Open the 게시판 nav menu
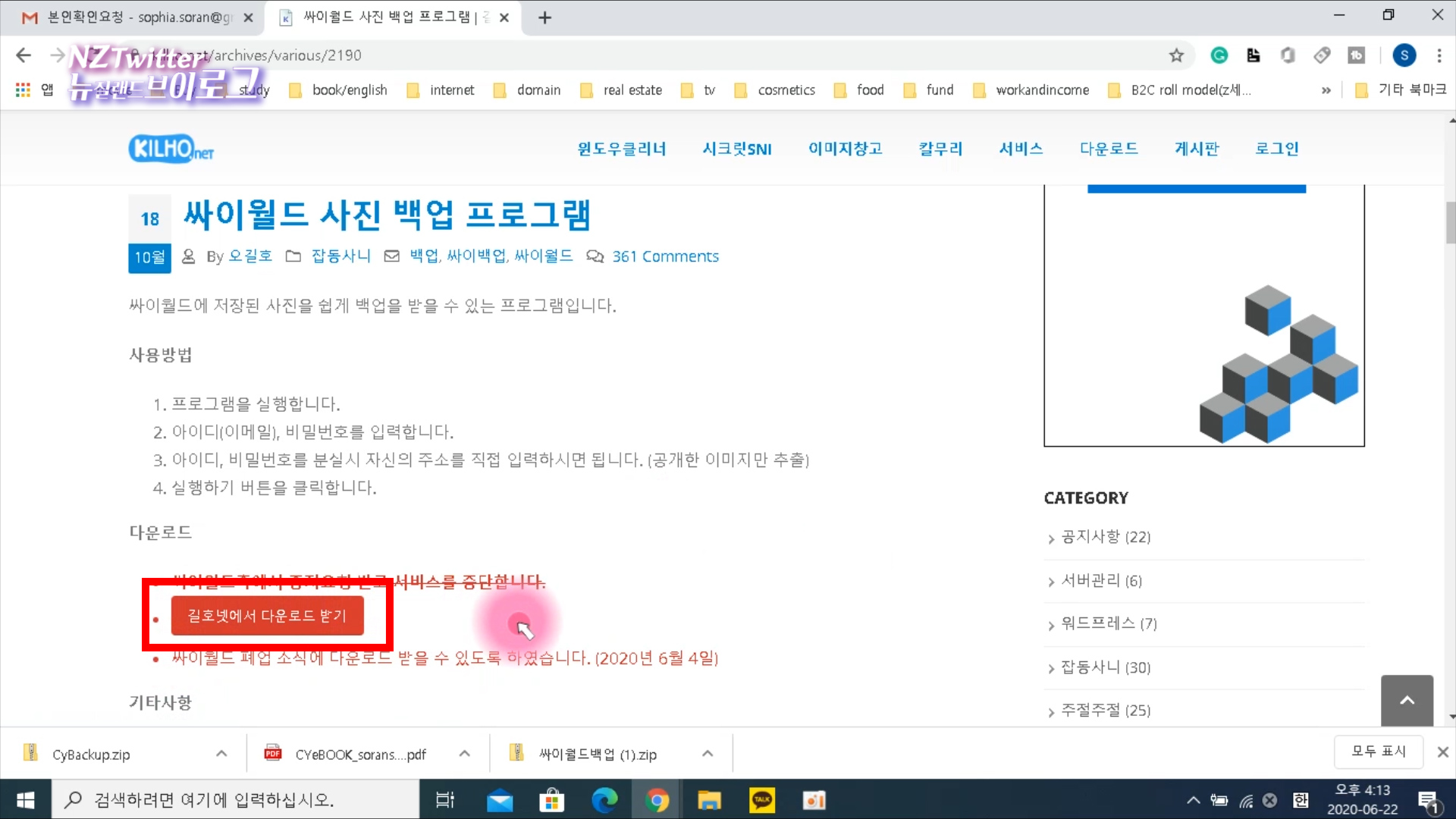Viewport: 1456px width, 819px height. (x=1197, y=149)
